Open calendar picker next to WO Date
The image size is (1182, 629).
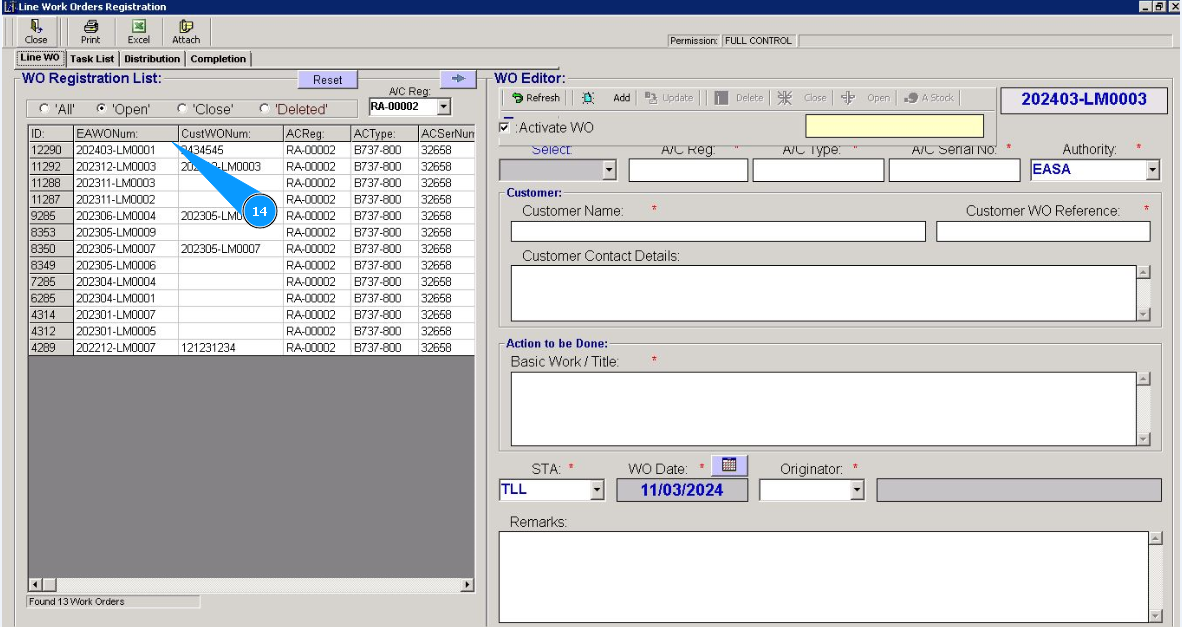click(x=729, y=465)
